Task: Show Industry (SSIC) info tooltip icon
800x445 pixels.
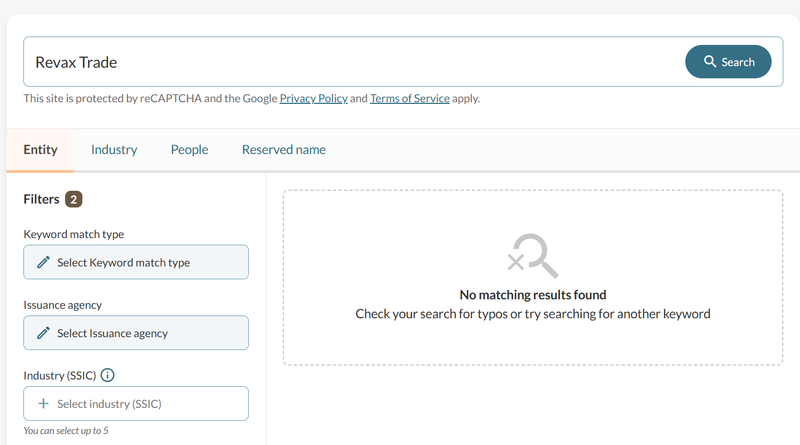Action: pos(108,375)
